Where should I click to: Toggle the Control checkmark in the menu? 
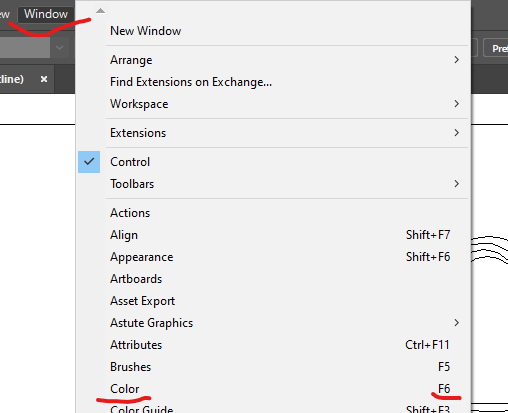click(89, 162)
